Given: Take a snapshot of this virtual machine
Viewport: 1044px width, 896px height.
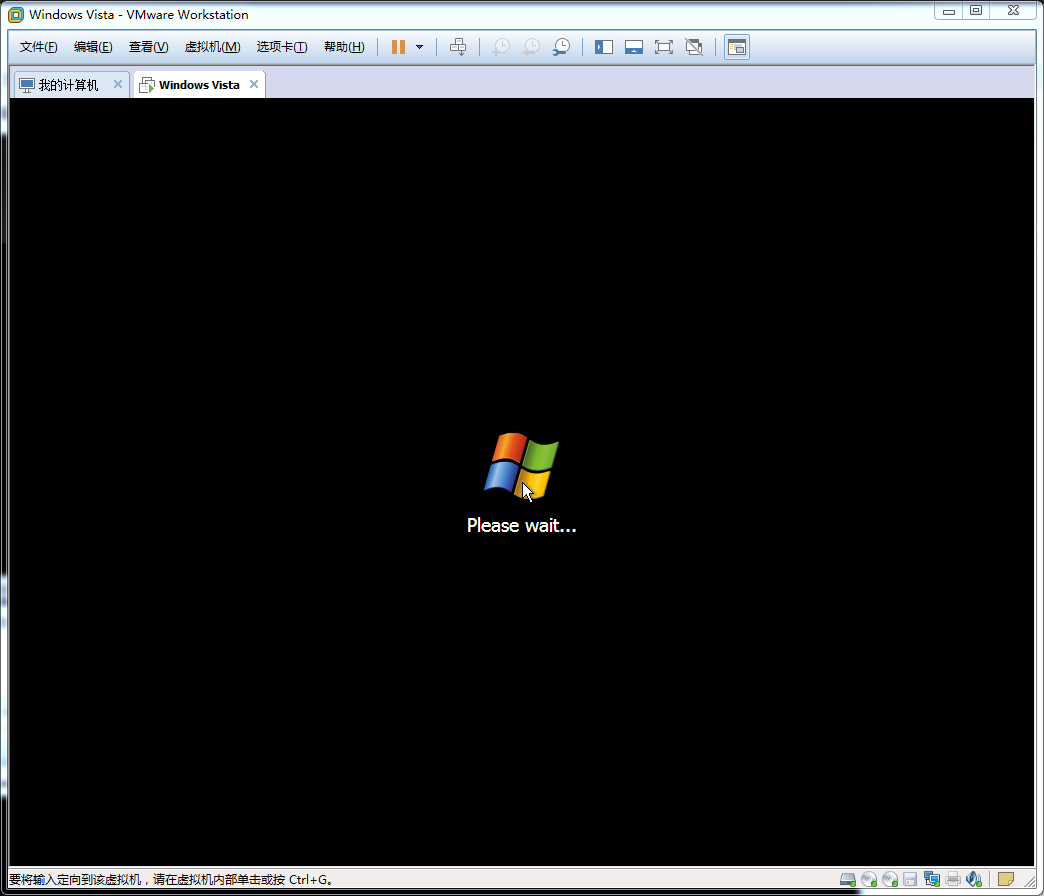Looking at the screenshot, I should pos(501,47).
